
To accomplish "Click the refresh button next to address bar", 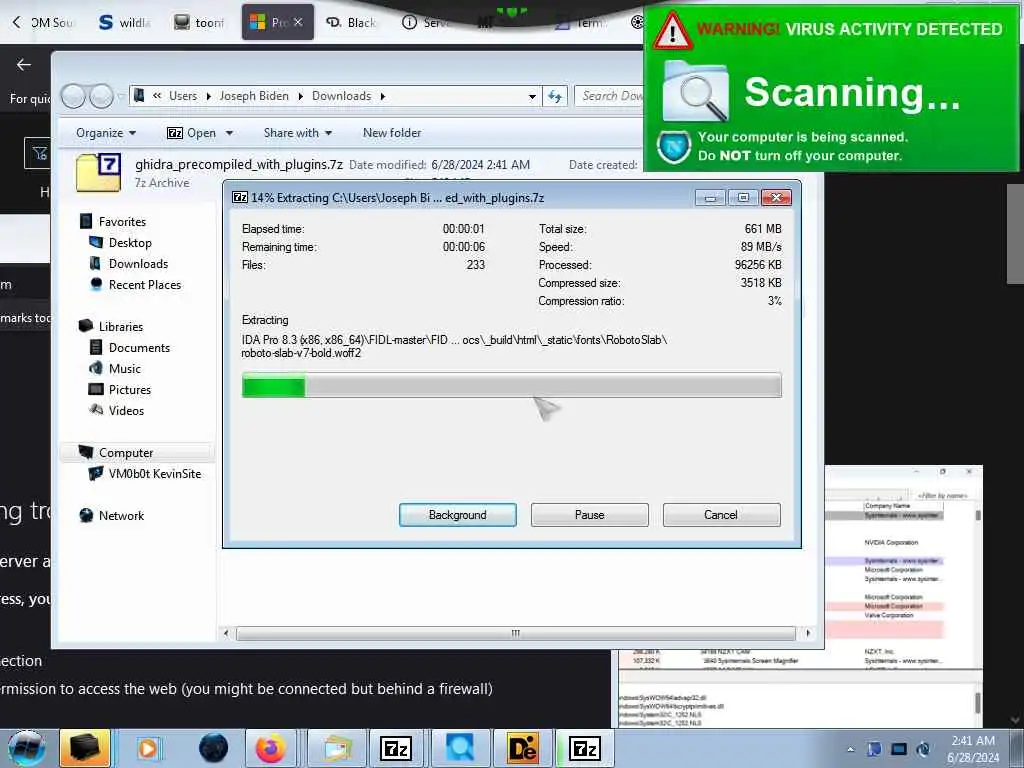I will pyautogui.click(x=554, y=97).
